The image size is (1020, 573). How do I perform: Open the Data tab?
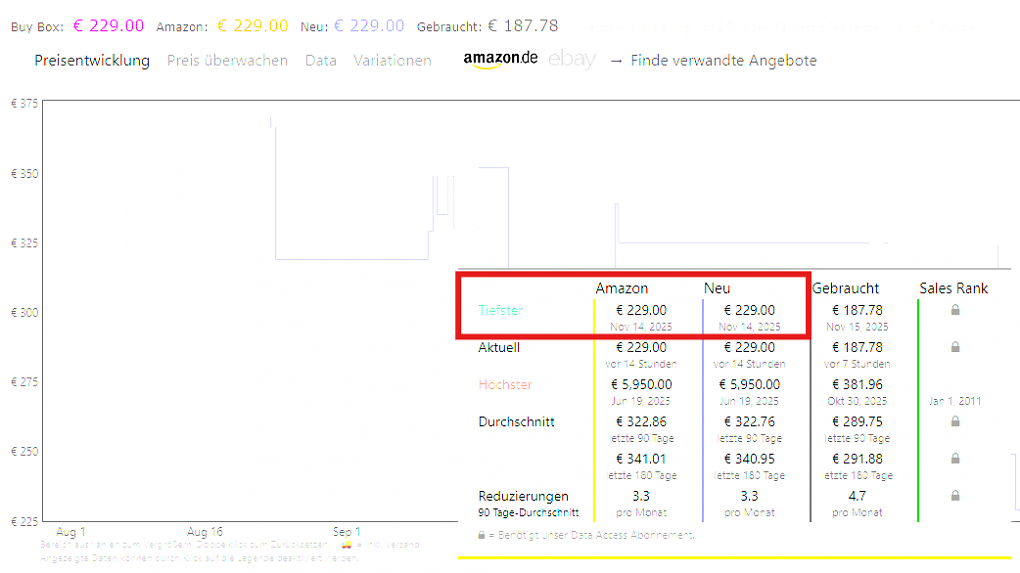coord(321,60)
